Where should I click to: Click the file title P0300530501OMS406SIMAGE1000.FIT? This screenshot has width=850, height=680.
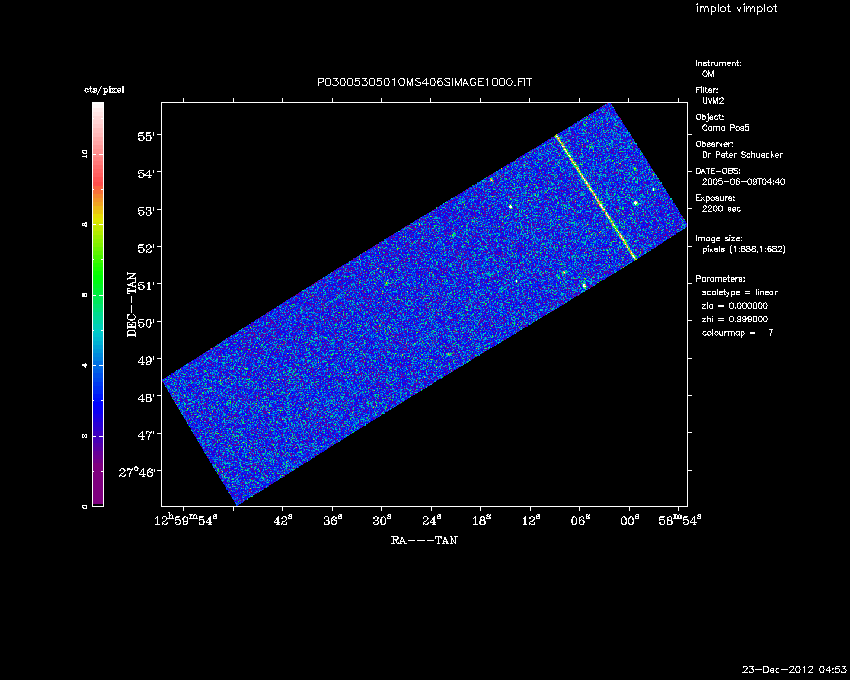pyautogui.click(x=424, y=82)
